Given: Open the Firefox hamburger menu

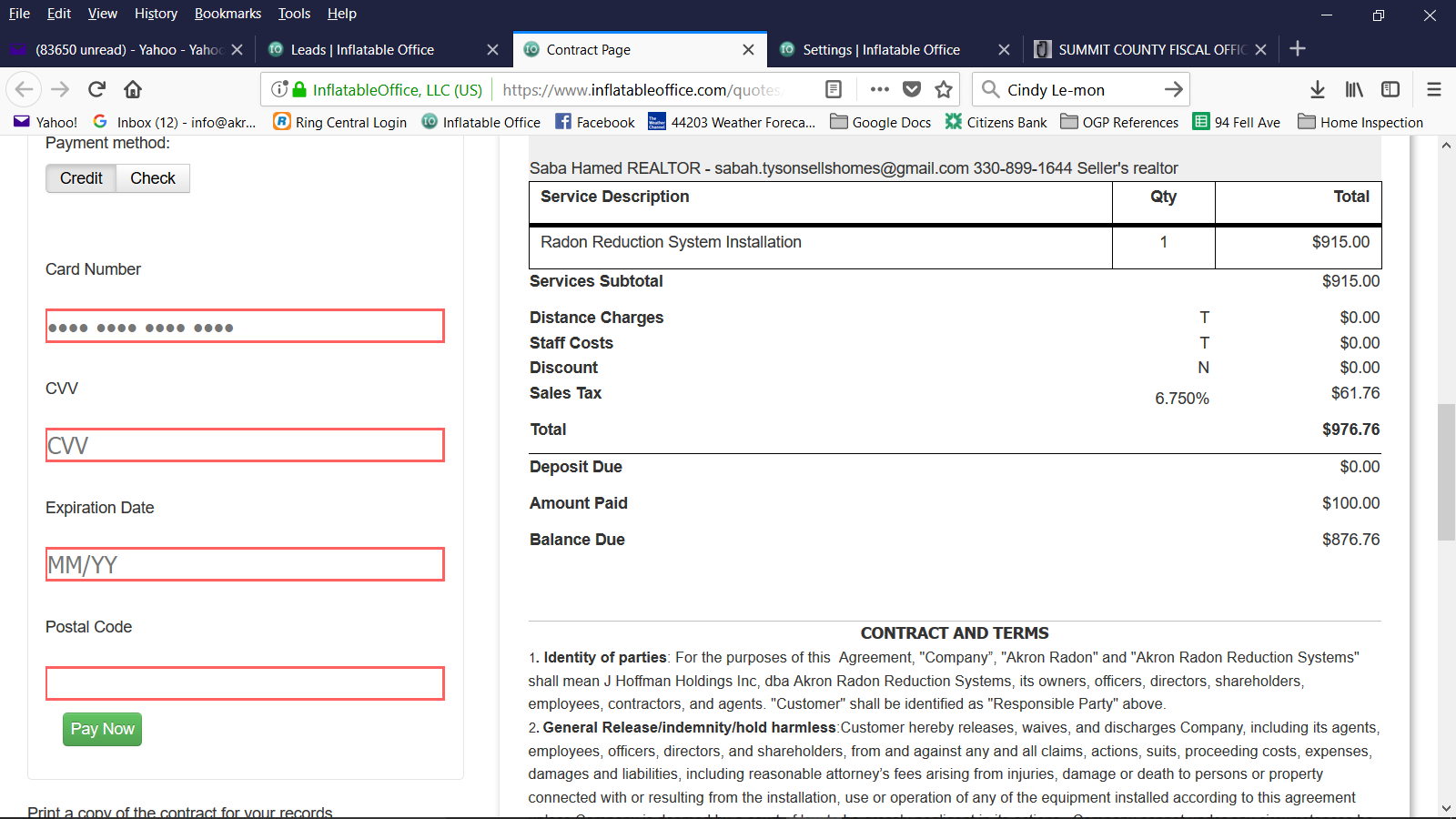Looking at the screenshot, I should (x=1434, y=89).
